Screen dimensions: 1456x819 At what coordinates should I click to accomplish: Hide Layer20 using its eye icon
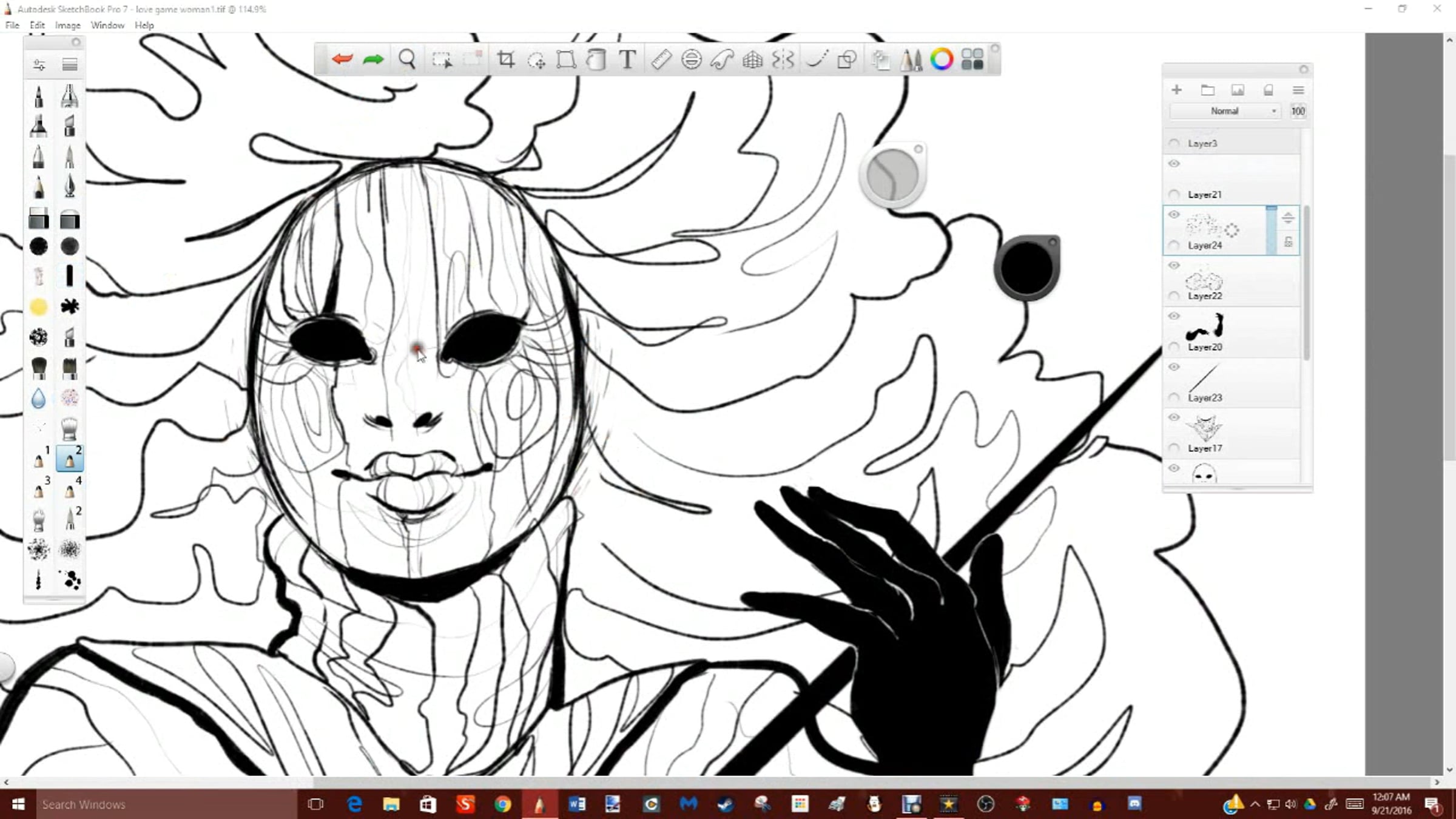pyautogui.click(x=1174, y=316)
